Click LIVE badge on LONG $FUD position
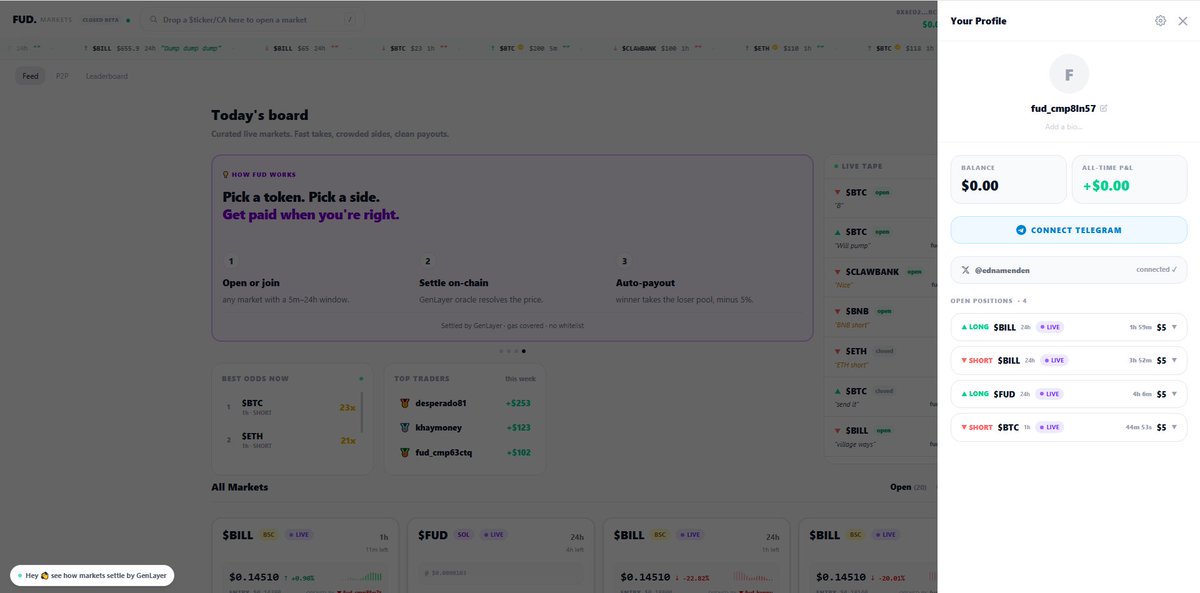The width and height of the screenshot is (1200, 593). tap(1050, 394)
